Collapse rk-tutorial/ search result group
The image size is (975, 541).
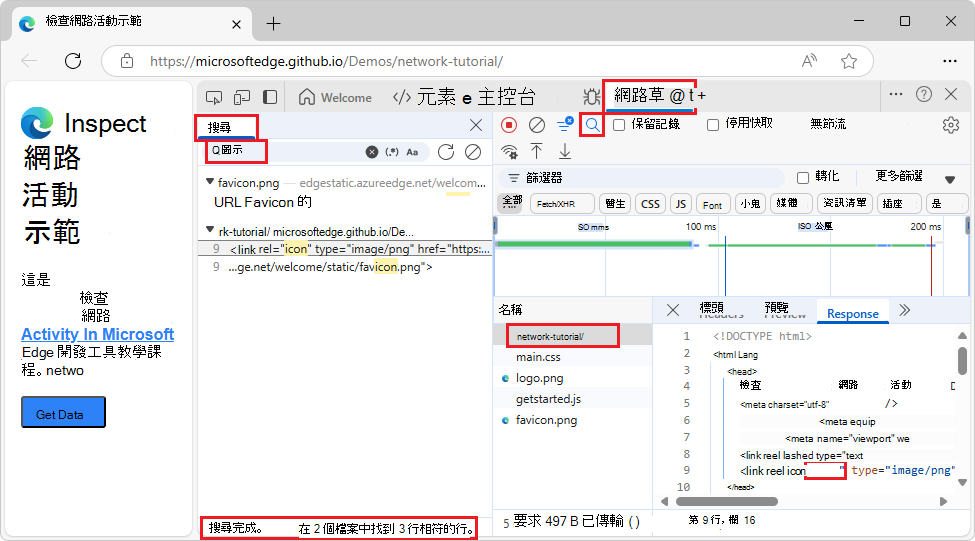coord(210,230)
